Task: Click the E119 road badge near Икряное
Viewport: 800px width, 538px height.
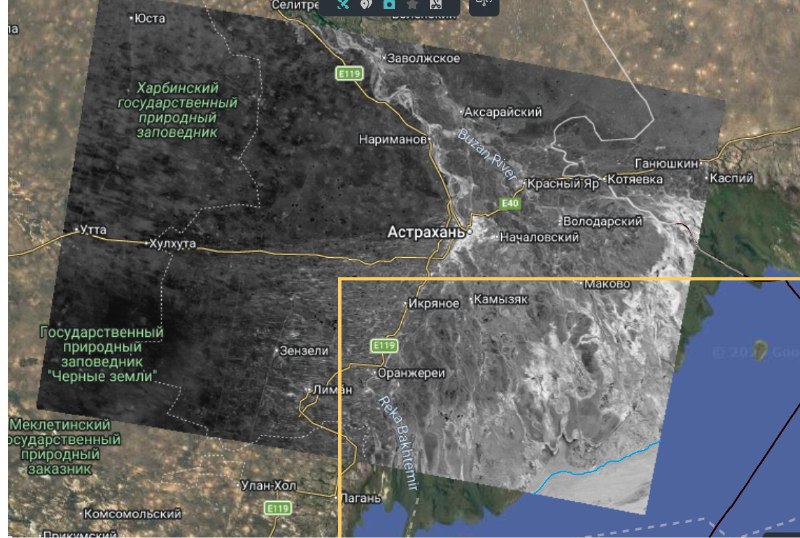Action: click(x=384, y=345)
